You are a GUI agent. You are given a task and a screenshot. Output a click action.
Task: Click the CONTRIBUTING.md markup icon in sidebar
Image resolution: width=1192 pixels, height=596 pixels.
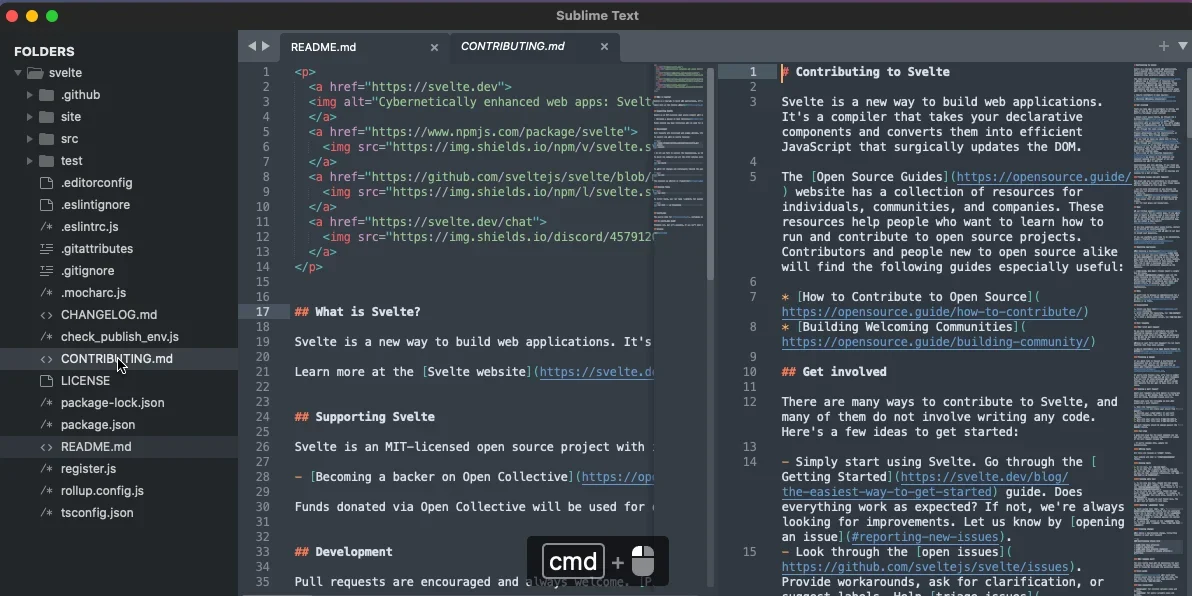tap(46, 360)
